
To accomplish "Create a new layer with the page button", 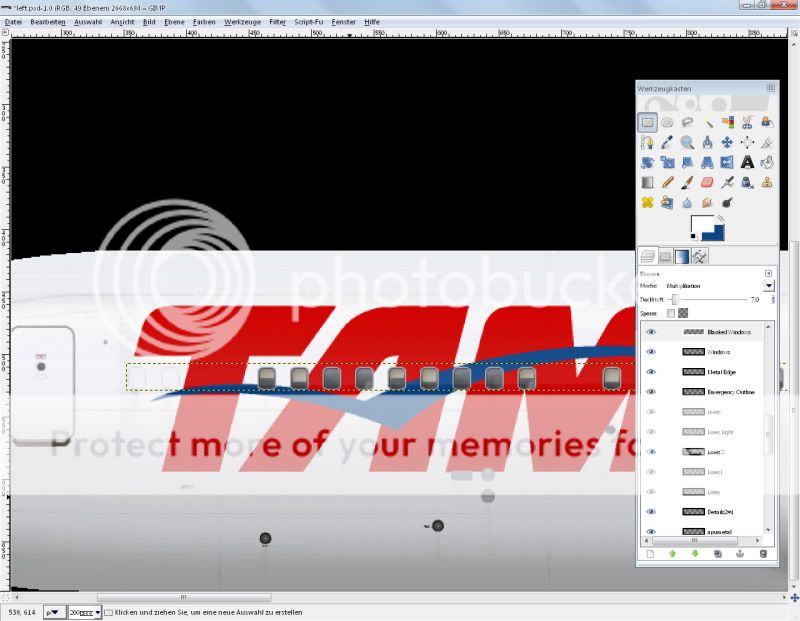I will point(648,553).
